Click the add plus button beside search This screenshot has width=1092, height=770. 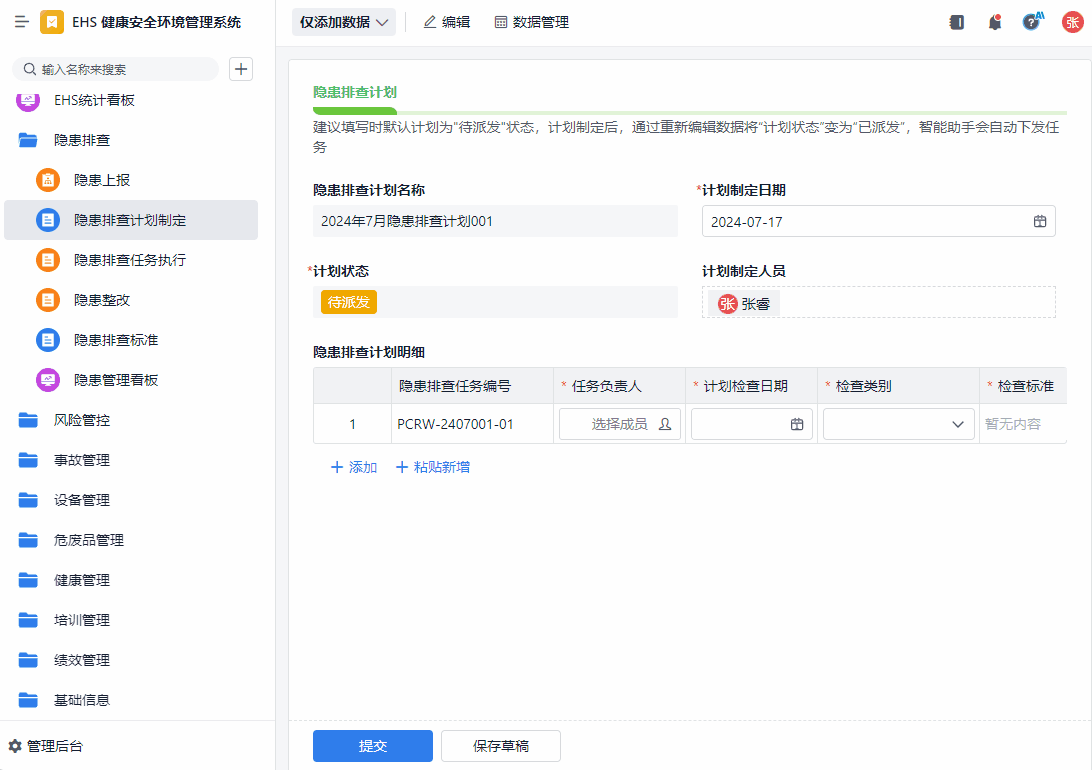241,69
